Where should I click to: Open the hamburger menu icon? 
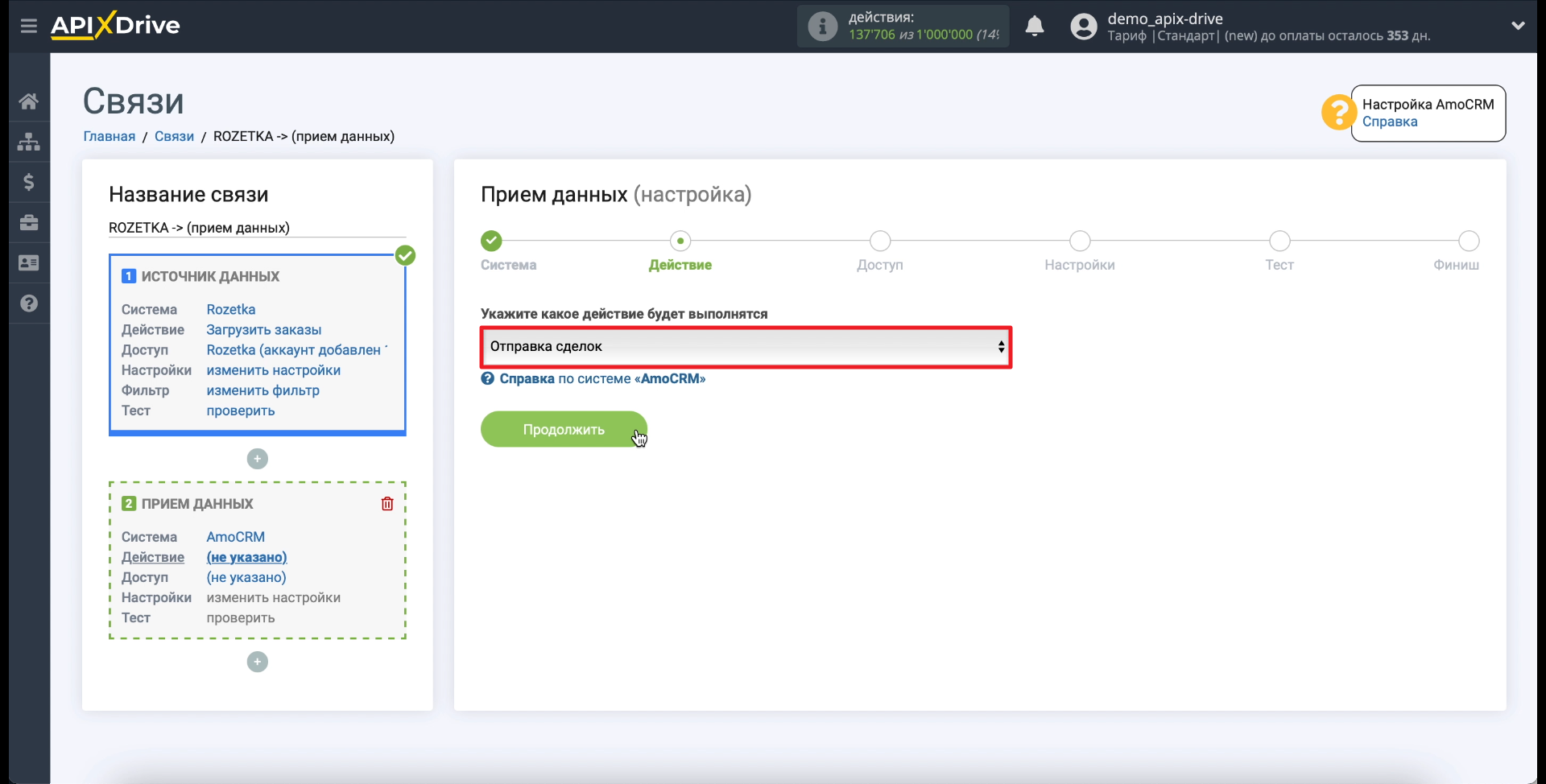coord(29,26)
